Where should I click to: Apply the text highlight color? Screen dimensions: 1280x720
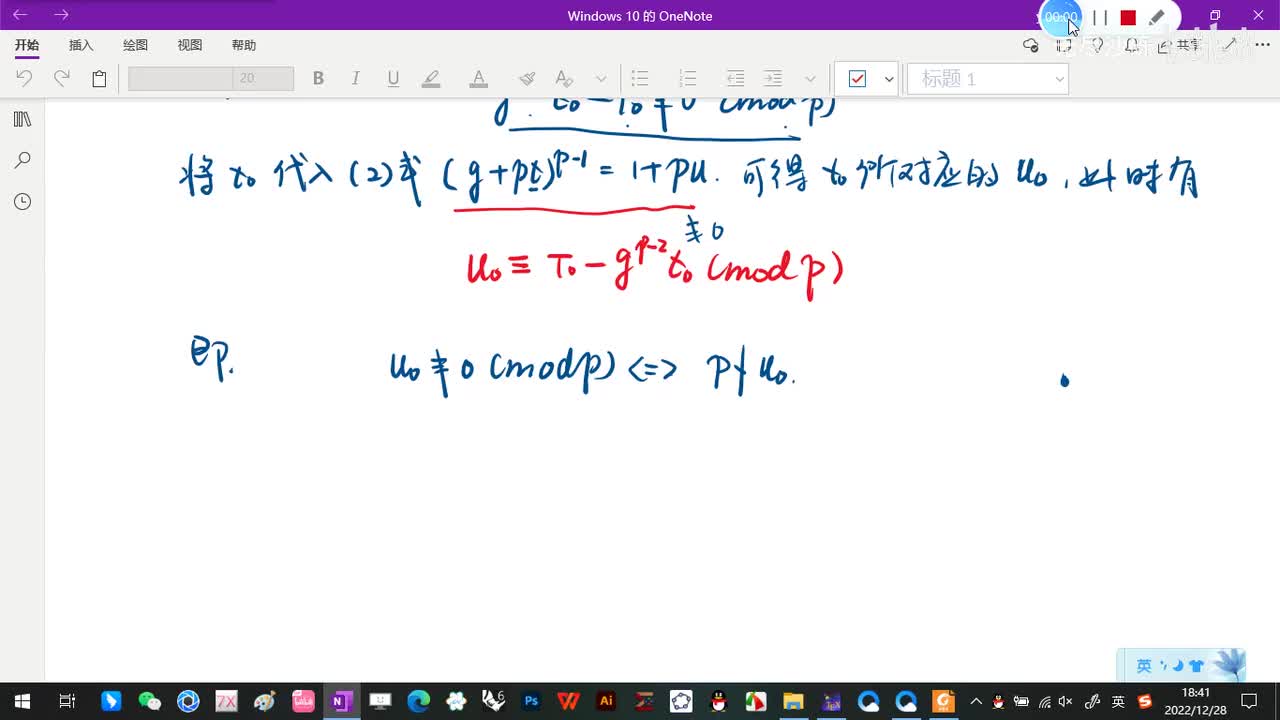click(x=431, y=78)
